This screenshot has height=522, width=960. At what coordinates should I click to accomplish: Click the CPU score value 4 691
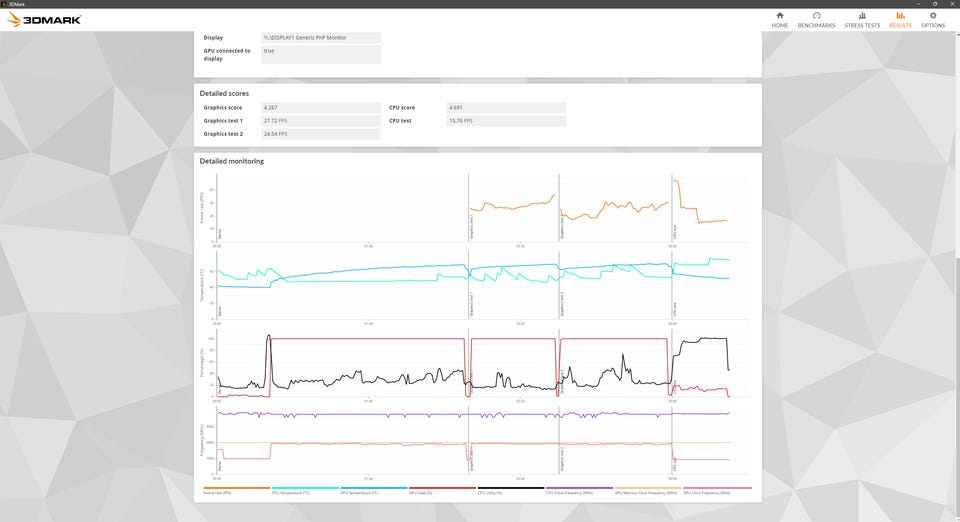coord(506,108)
